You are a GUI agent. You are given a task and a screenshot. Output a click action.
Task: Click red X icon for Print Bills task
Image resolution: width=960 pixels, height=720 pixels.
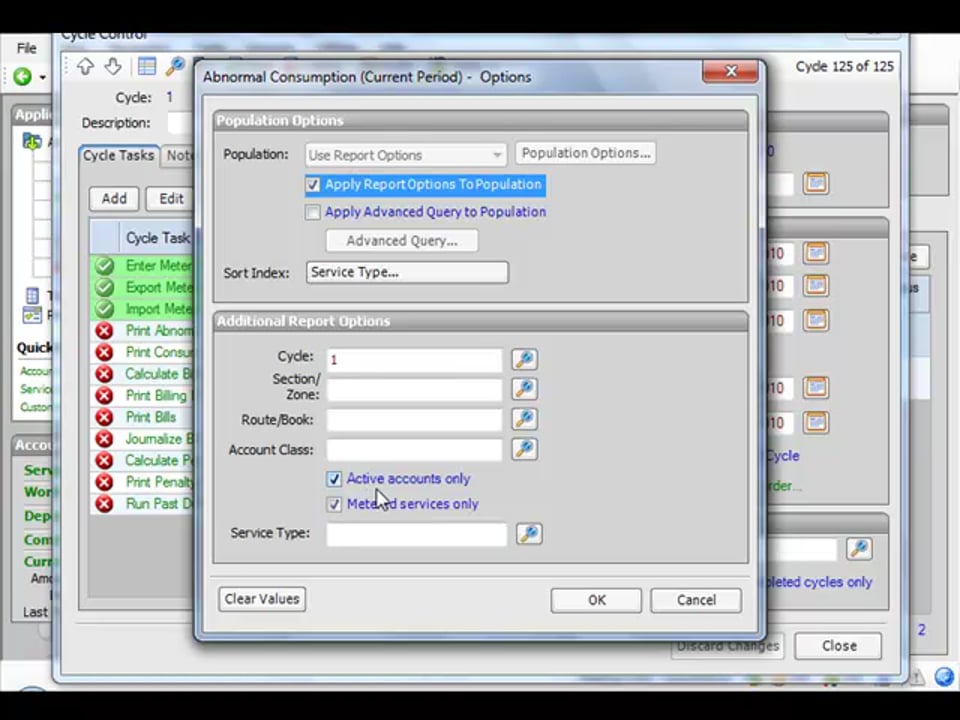105,417
